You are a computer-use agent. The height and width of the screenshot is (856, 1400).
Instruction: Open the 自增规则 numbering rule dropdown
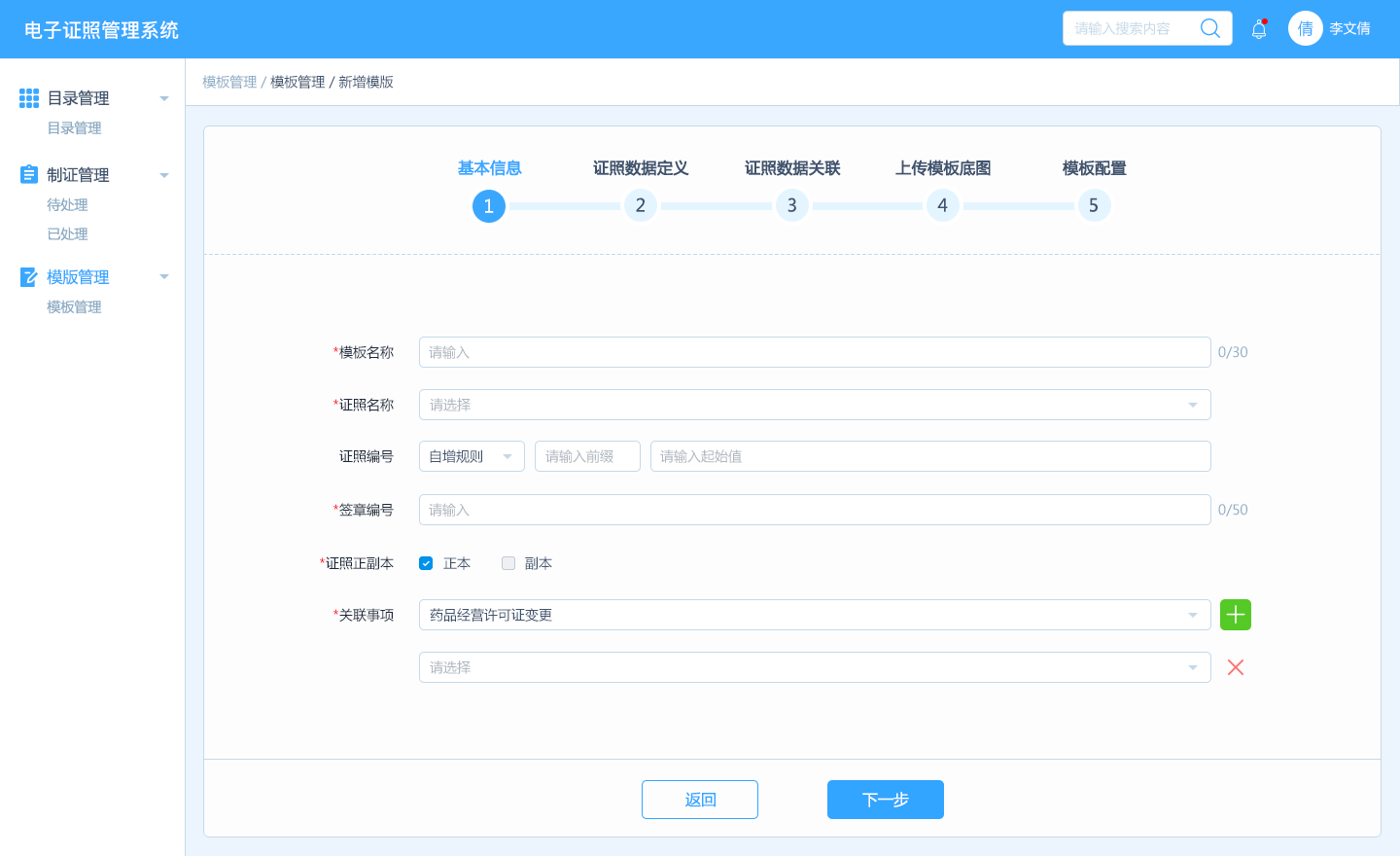pyautogui.click(x=472, y=456)
